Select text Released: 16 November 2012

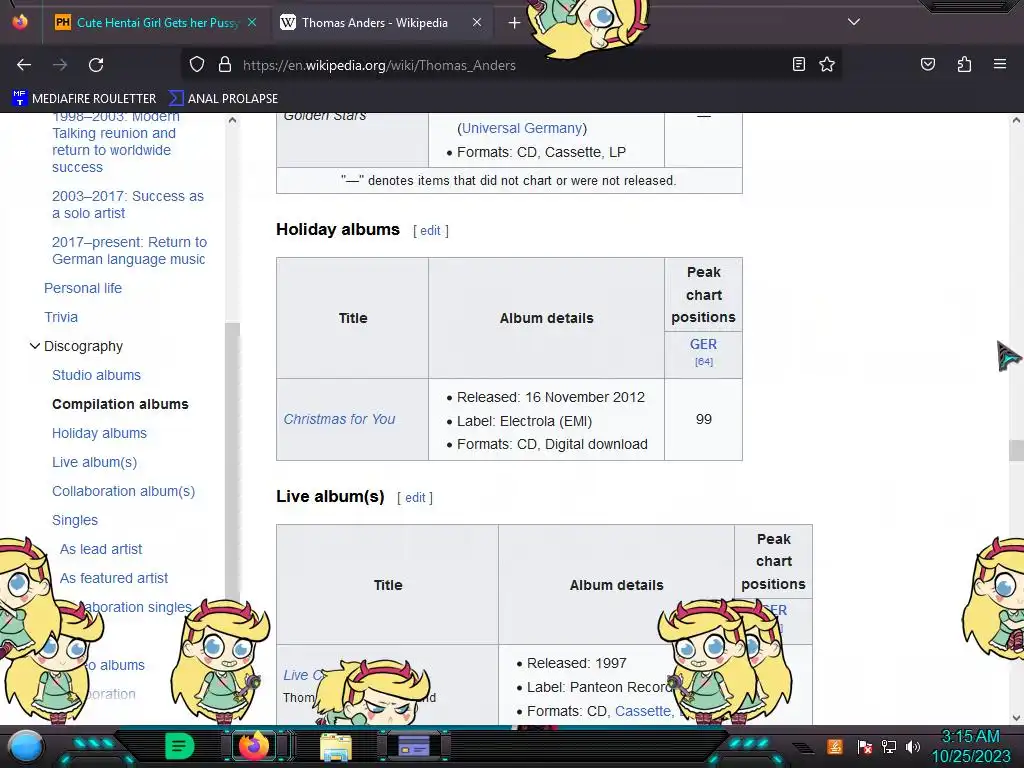point(551,397)
